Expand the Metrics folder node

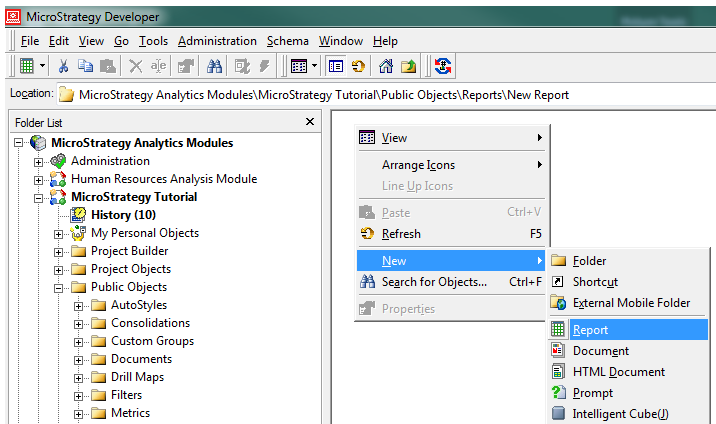[79, 413]
